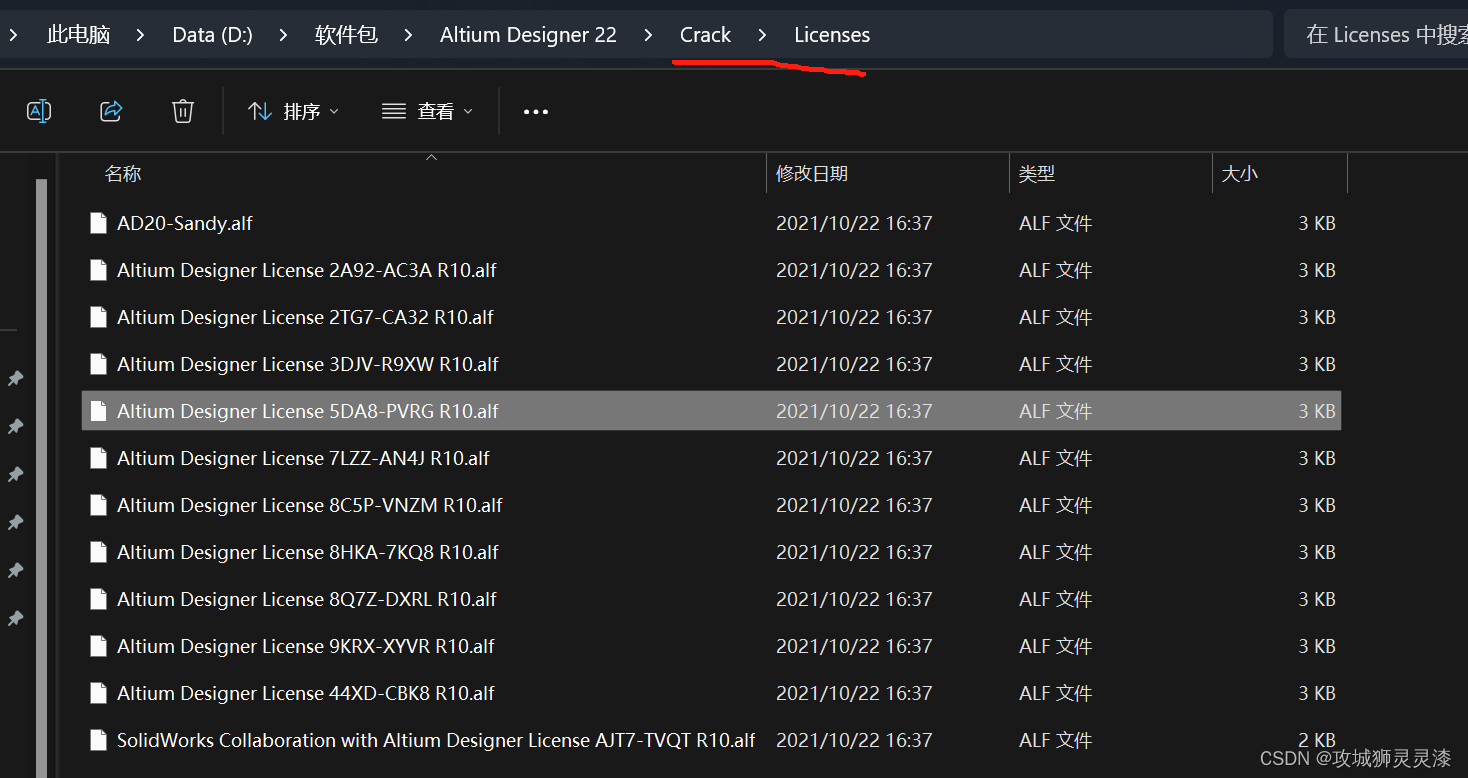Image resolution: width=1468 pixels, height=778 pixels.
Task: Select license file 8Q7Z-DXRL R10.alf
Action: [711, 599]
